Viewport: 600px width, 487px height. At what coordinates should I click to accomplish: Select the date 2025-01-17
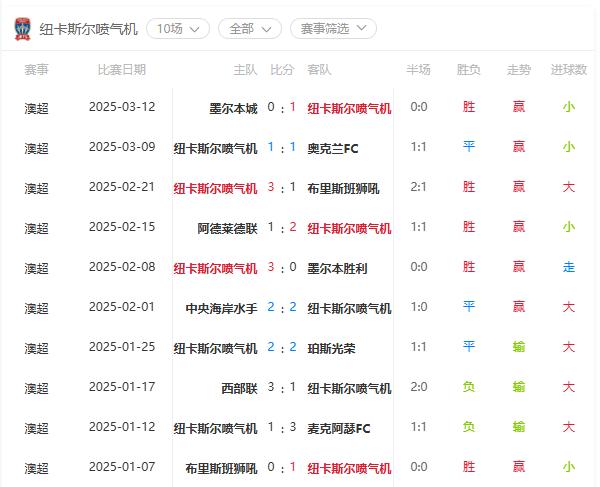point(122,387)
